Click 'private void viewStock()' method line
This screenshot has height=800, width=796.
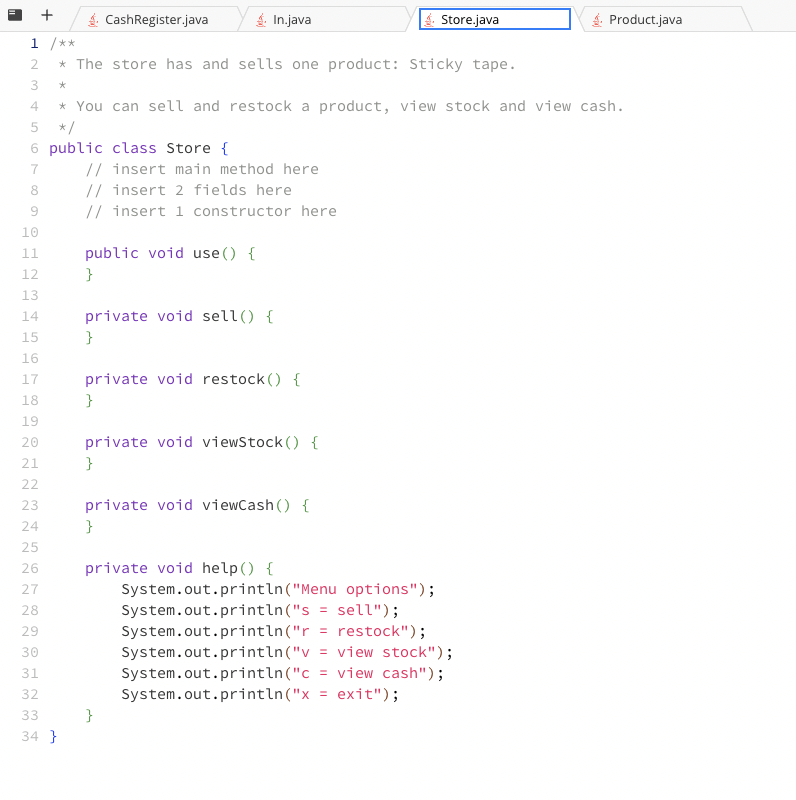click(202, 442)
